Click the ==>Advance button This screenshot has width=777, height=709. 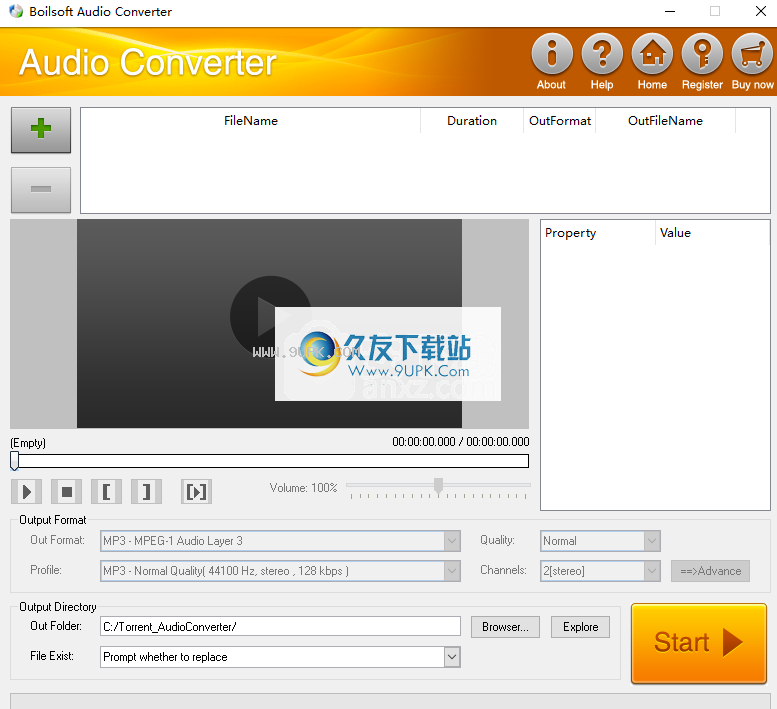tap(710, 571)
